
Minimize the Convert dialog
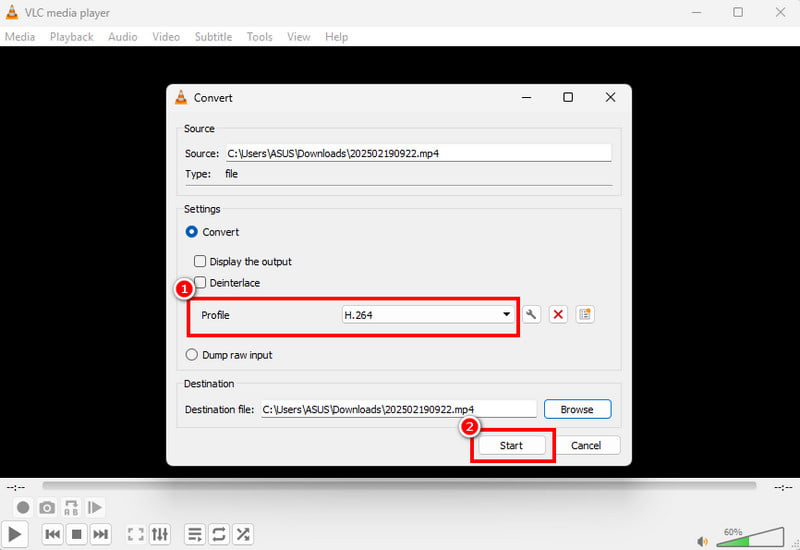[527, 97]
